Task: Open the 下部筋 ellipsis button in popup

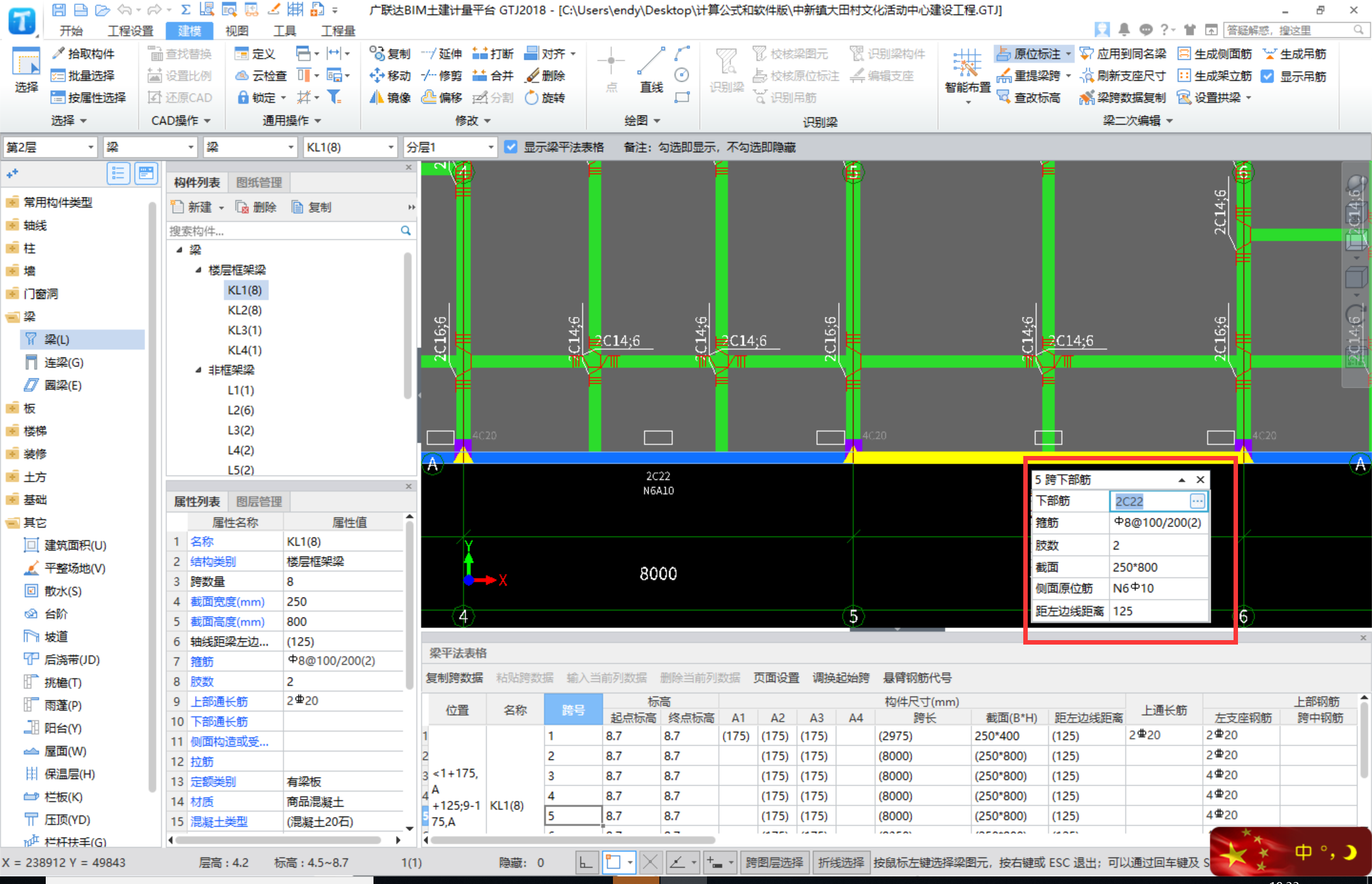Action: click(x=1197, y=501)
